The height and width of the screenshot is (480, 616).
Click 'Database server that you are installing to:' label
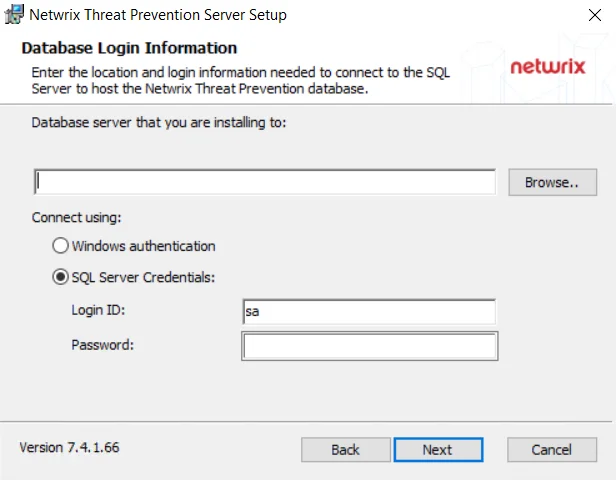pos(159,123)
